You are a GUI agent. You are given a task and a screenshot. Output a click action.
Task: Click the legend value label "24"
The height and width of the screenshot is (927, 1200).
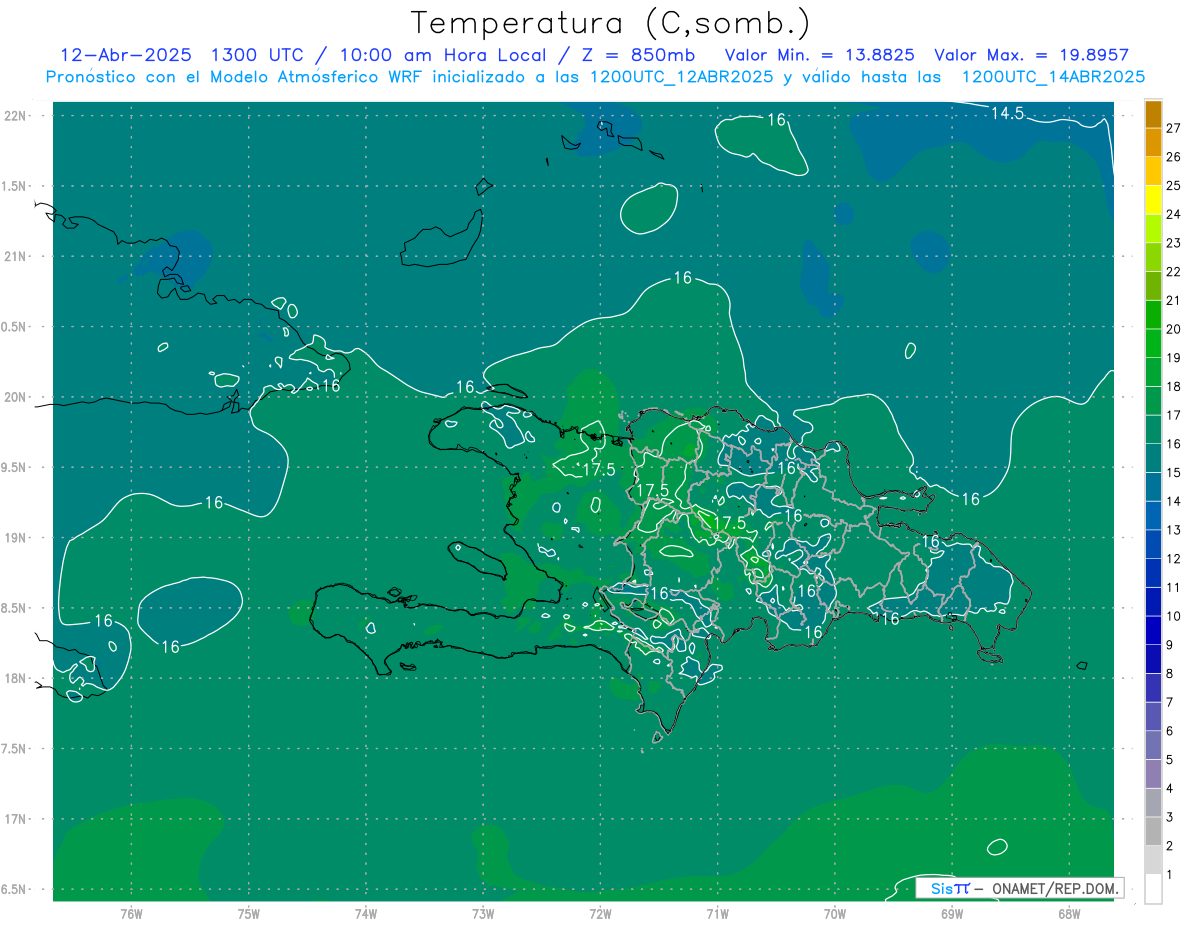coord(1174,214)
